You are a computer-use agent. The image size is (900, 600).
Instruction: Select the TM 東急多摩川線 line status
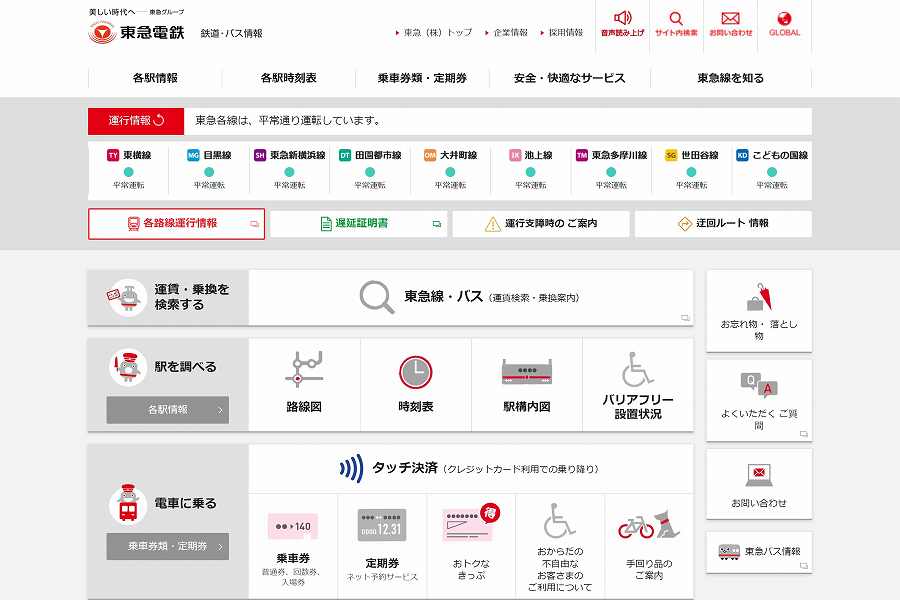pyautogui.click(x=611, y=170)
